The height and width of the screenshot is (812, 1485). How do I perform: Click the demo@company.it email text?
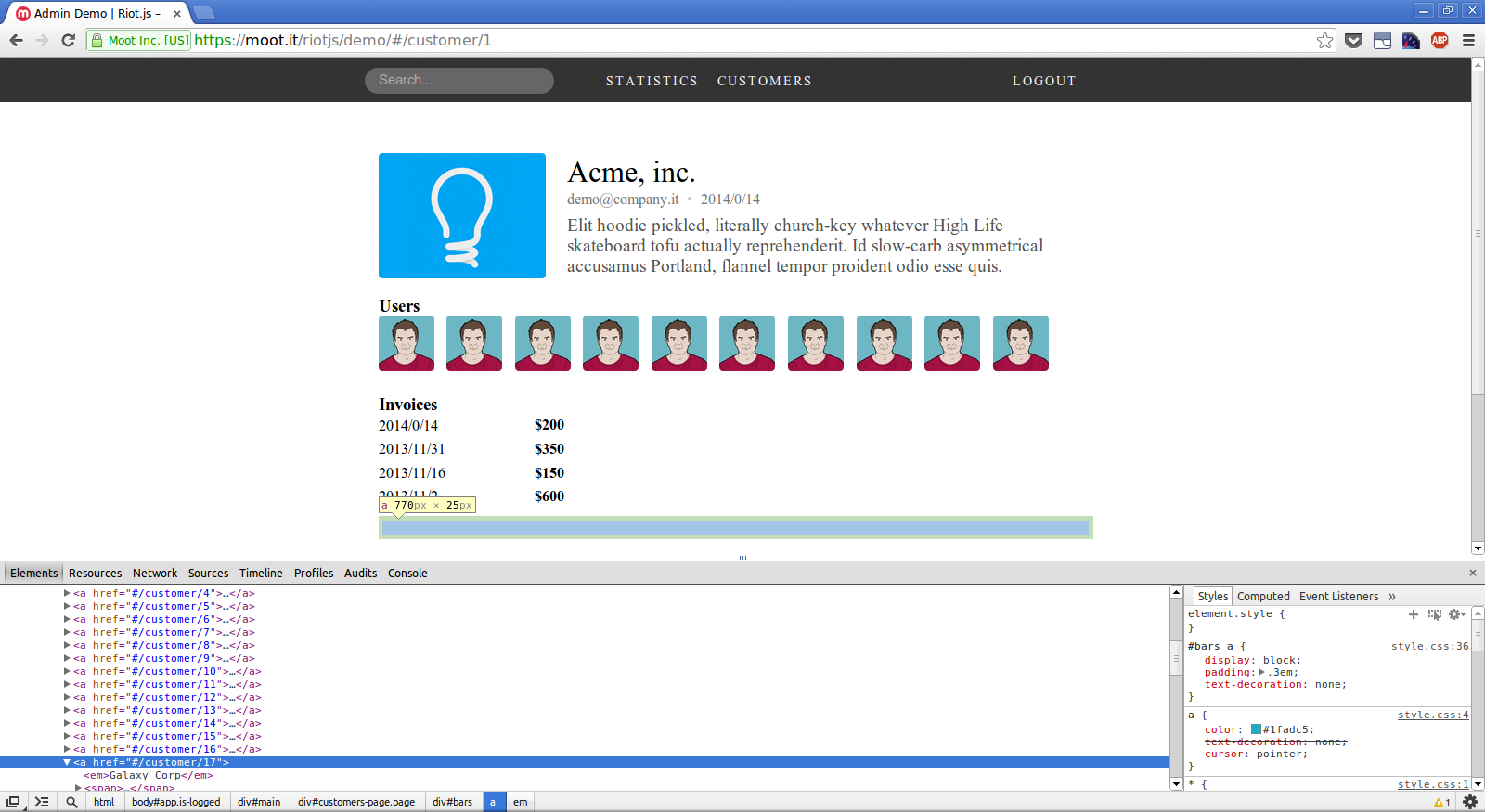623,200
